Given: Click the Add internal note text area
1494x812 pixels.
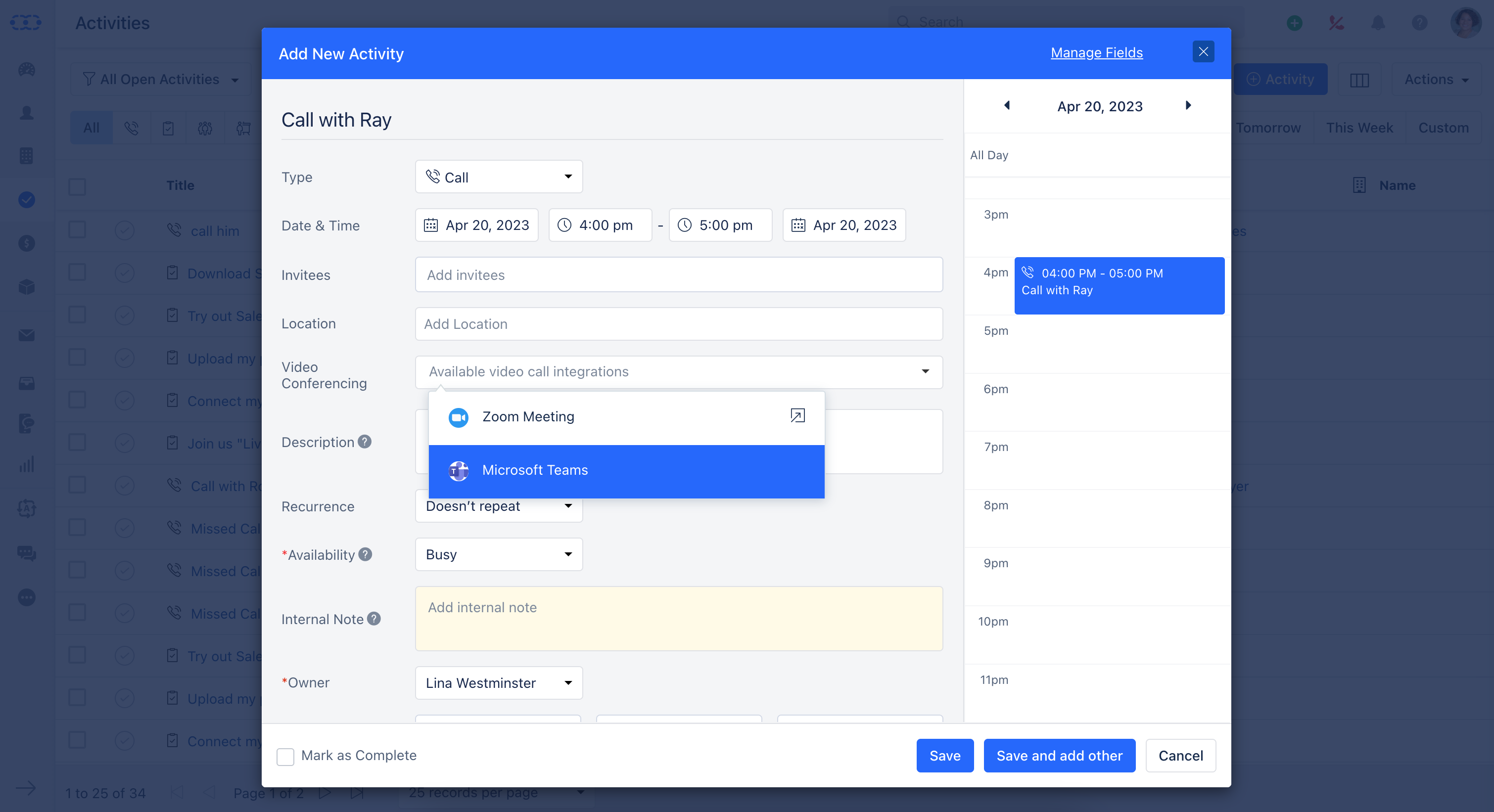Looking at the screenshot, I should click(x=679, y=619).
